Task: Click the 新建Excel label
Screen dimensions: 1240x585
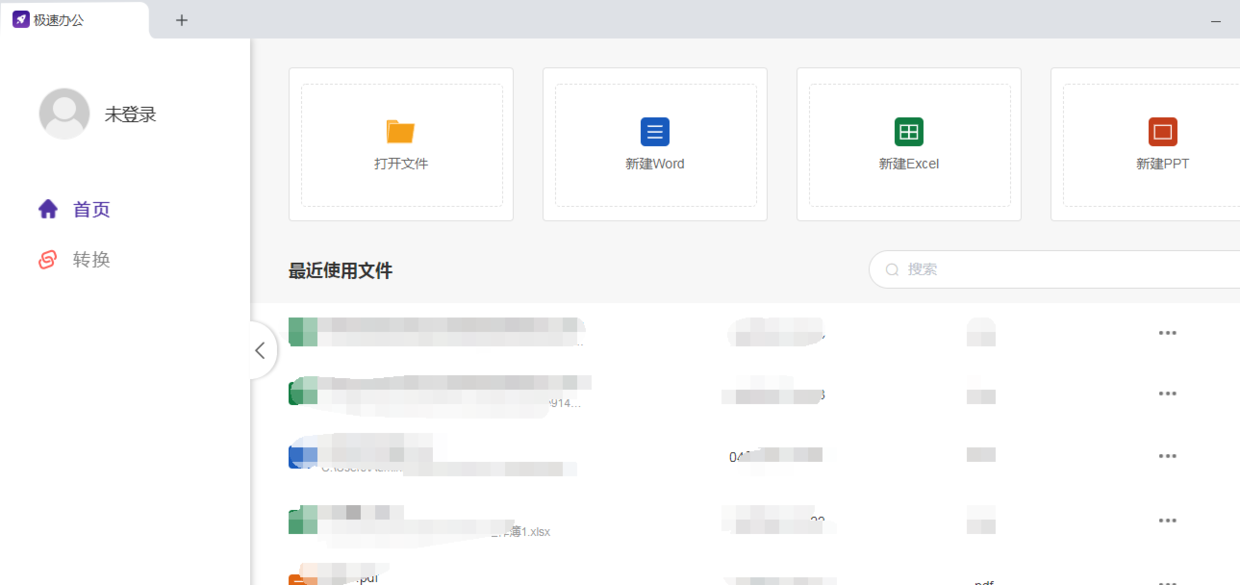Action: tap(909, 164)
